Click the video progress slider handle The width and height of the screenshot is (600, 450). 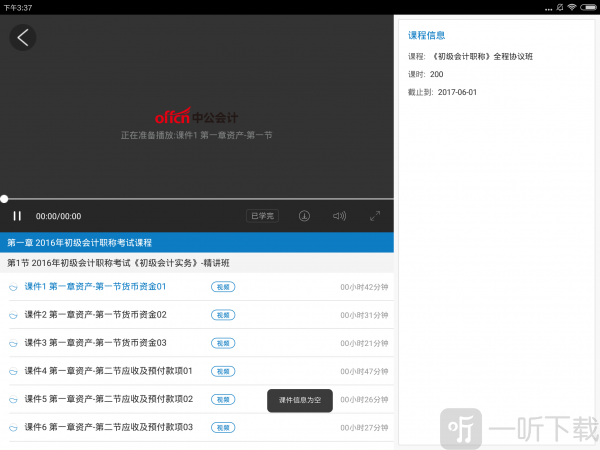pos(4,199)
